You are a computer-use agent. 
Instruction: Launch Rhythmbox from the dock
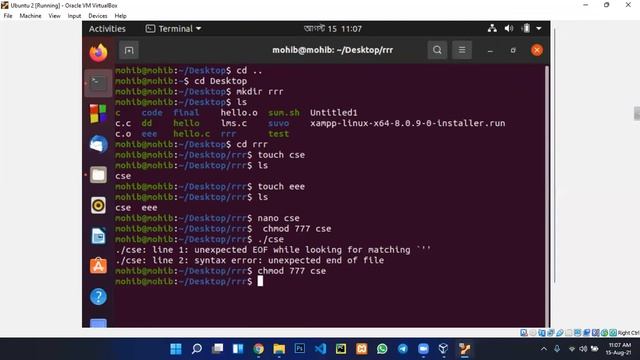coord(98,205)
